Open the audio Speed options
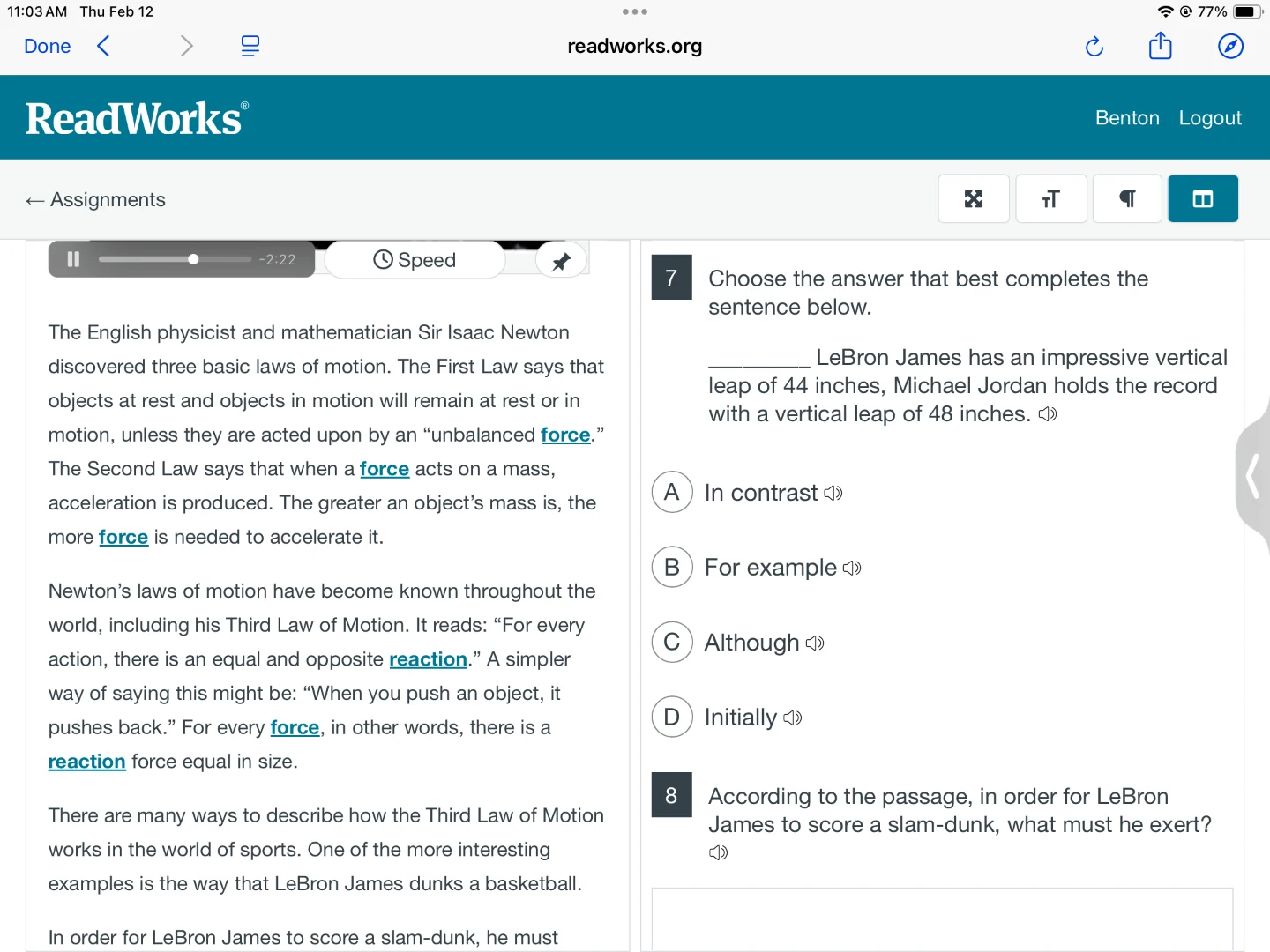 click(x=415, y=260)
